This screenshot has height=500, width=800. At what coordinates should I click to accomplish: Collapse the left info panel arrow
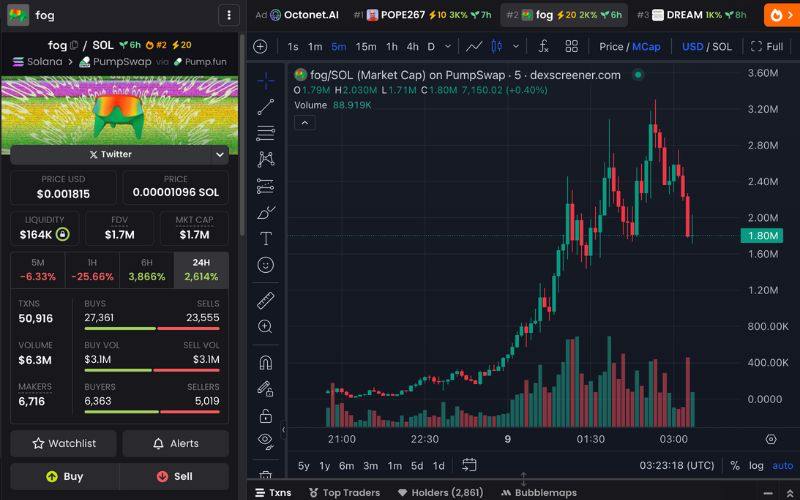click(284, 430)
